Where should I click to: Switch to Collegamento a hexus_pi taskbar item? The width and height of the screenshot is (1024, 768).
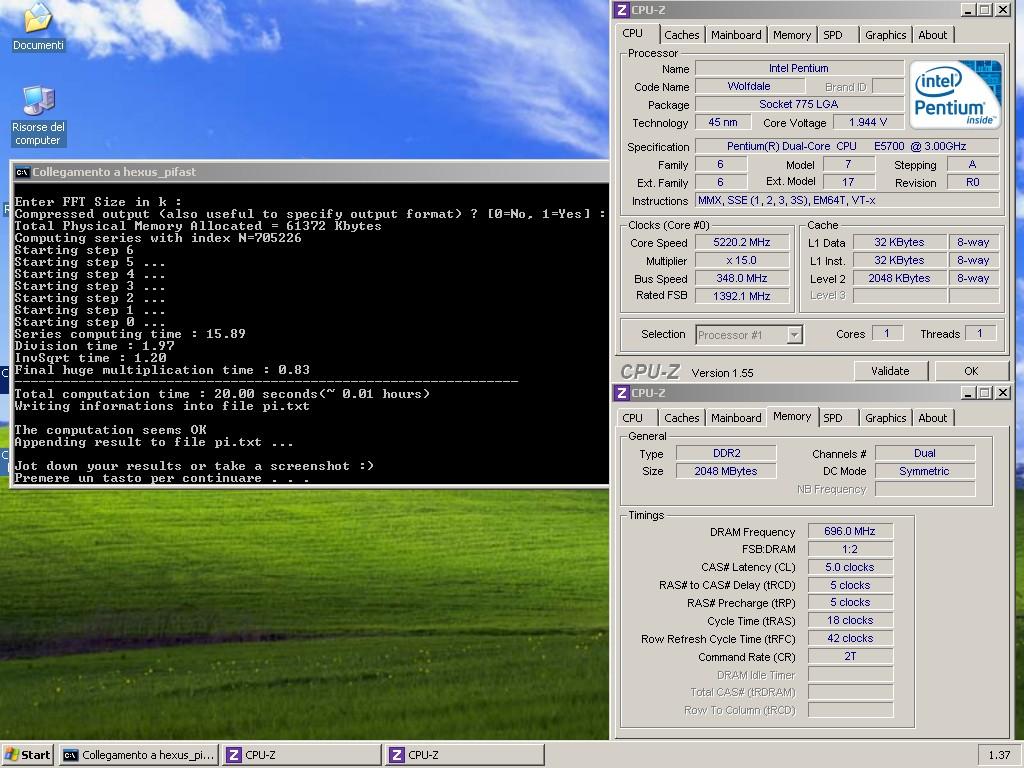tap(139, 755)
